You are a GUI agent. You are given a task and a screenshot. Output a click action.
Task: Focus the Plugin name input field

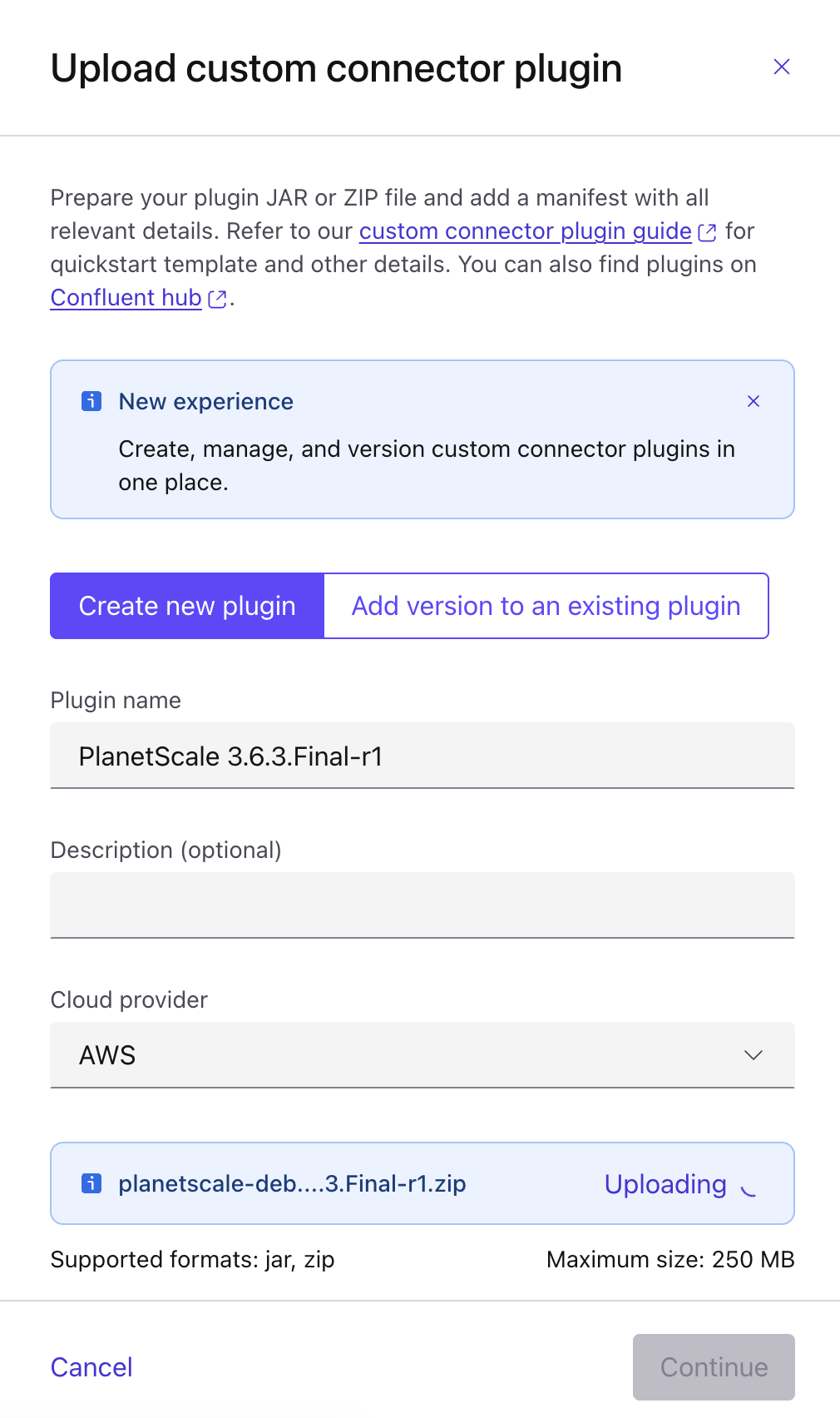[422, 756]
